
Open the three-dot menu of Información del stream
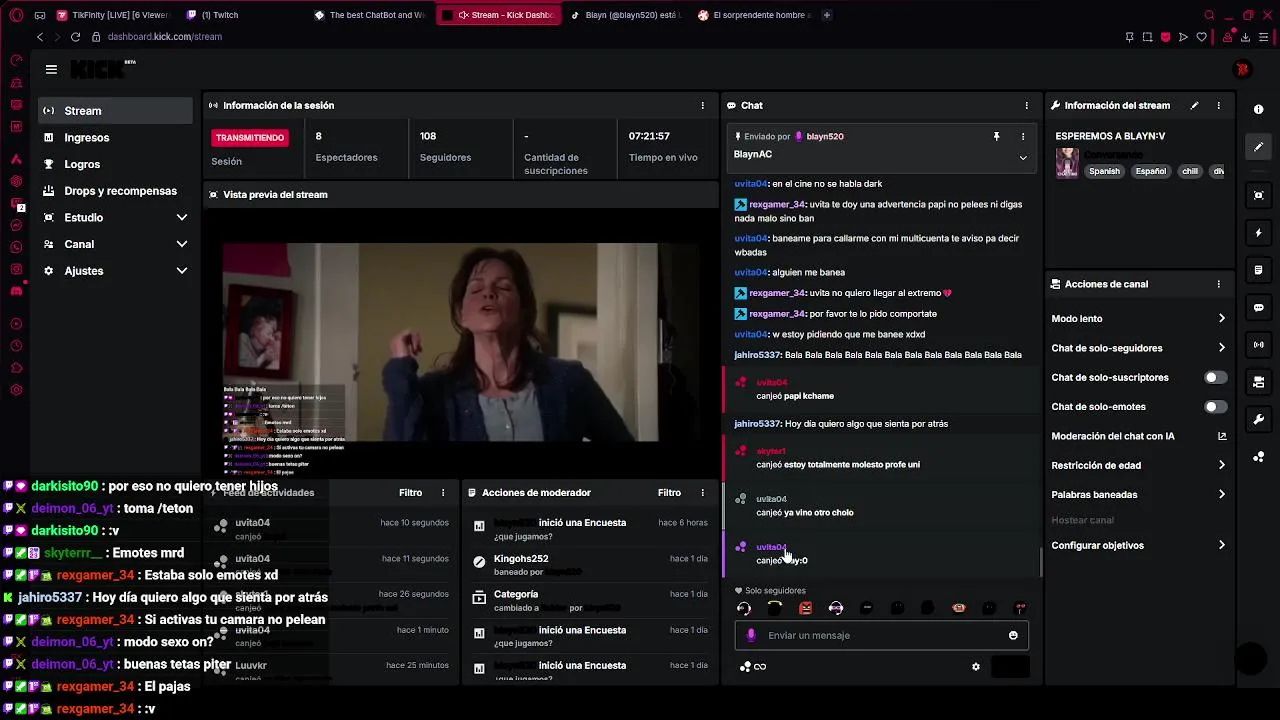click(1218, 105)
